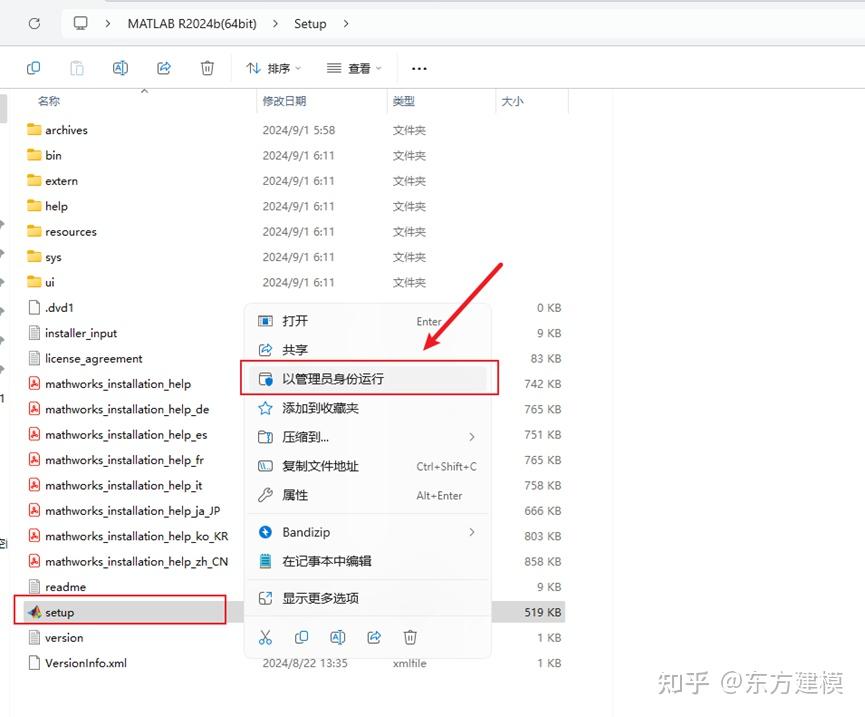The height and width of the screenshot is (717, 865).
Task: Click the refresh icon beside the address bar
Action: pos(34,23)
